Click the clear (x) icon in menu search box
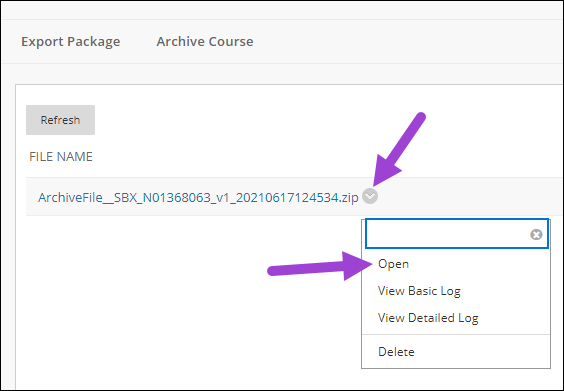Viewport: 564px width, 391px height. pyautogui.click(x=536, y=235)
